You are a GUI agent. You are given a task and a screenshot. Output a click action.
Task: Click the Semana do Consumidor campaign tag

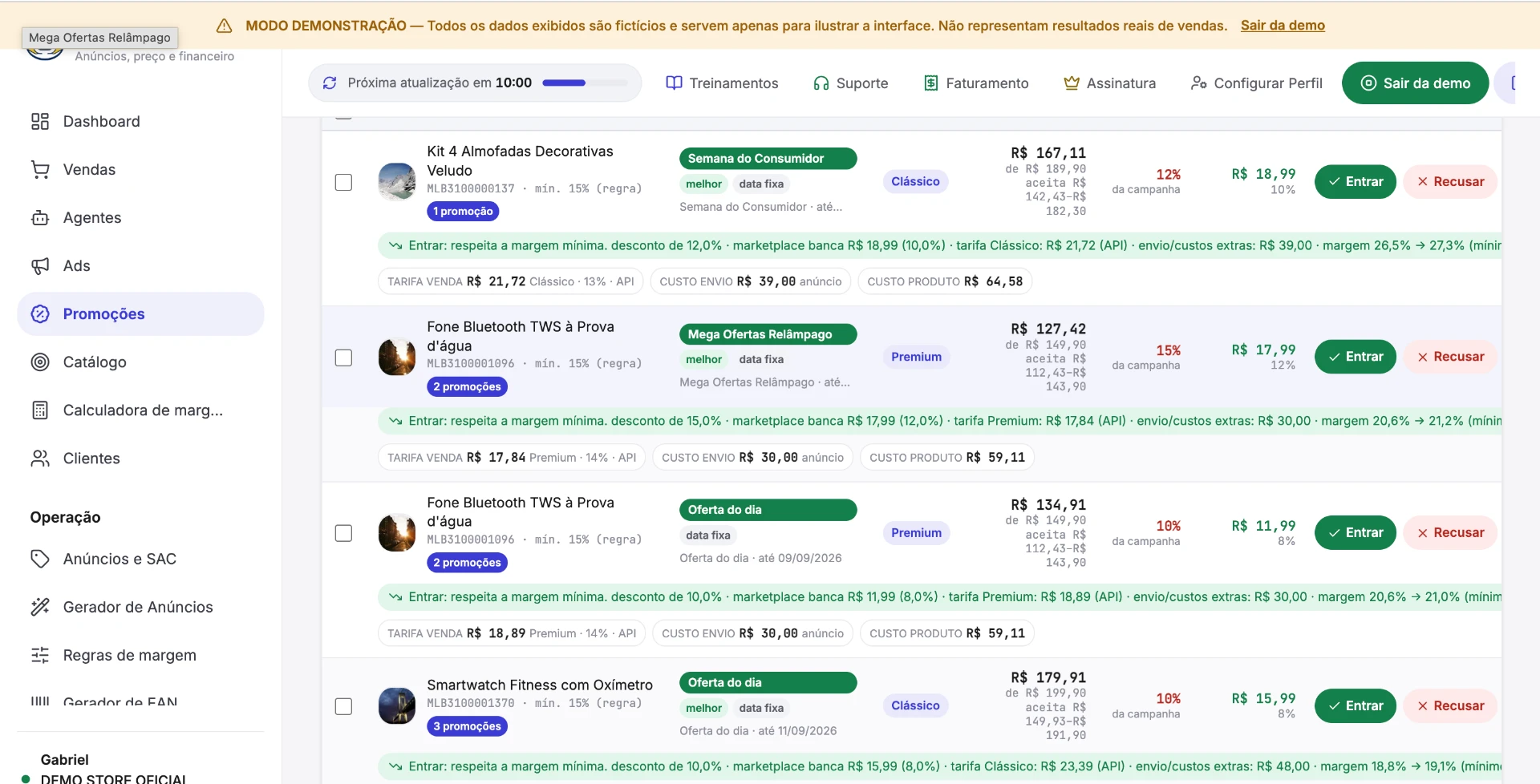(x=768, y=158)
